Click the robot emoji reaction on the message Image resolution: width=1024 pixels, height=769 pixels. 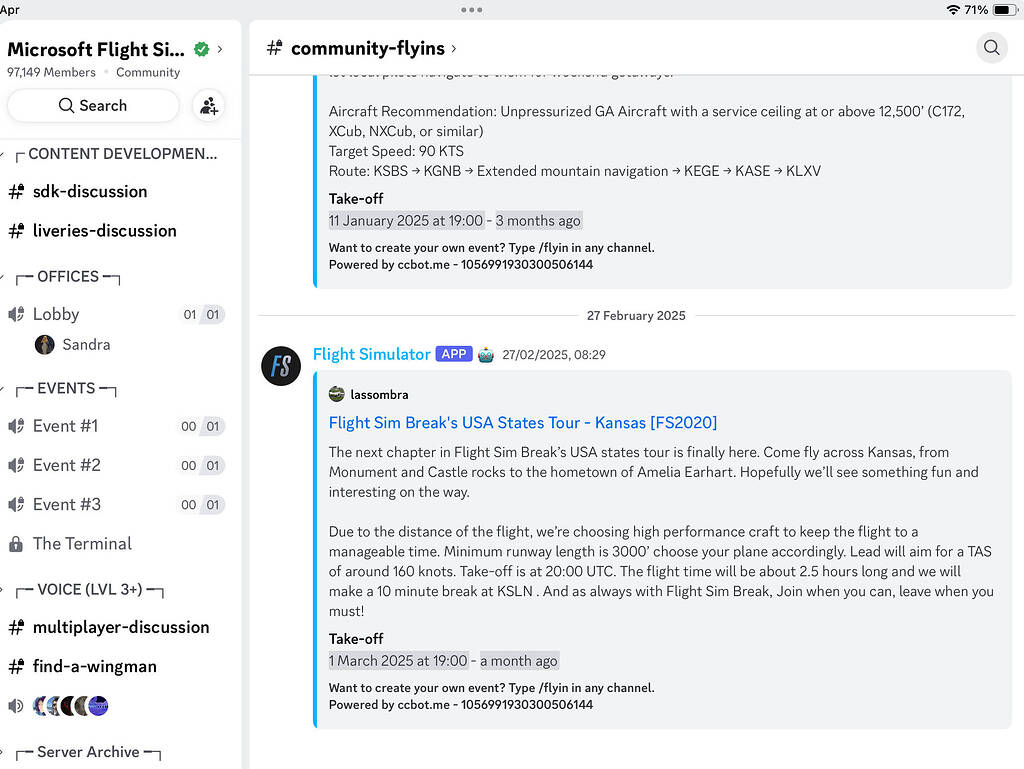pyautogui.click(x=486, y=354)
